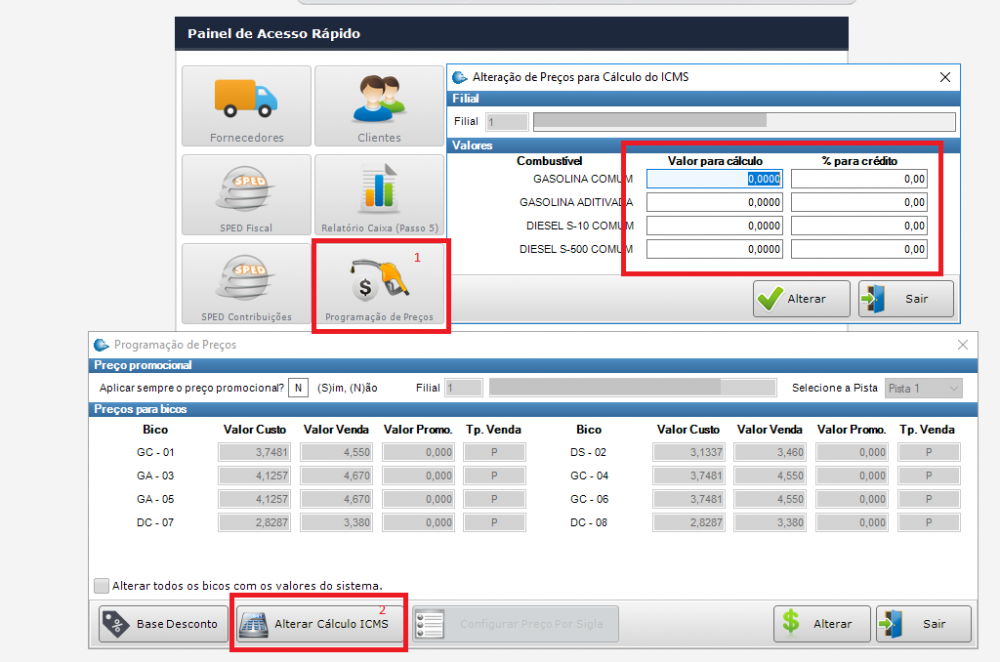Image resolution: width=1000 pixels, height=662 pixels.
Task: Open the Clientes people icon
Action: (379, 106)
